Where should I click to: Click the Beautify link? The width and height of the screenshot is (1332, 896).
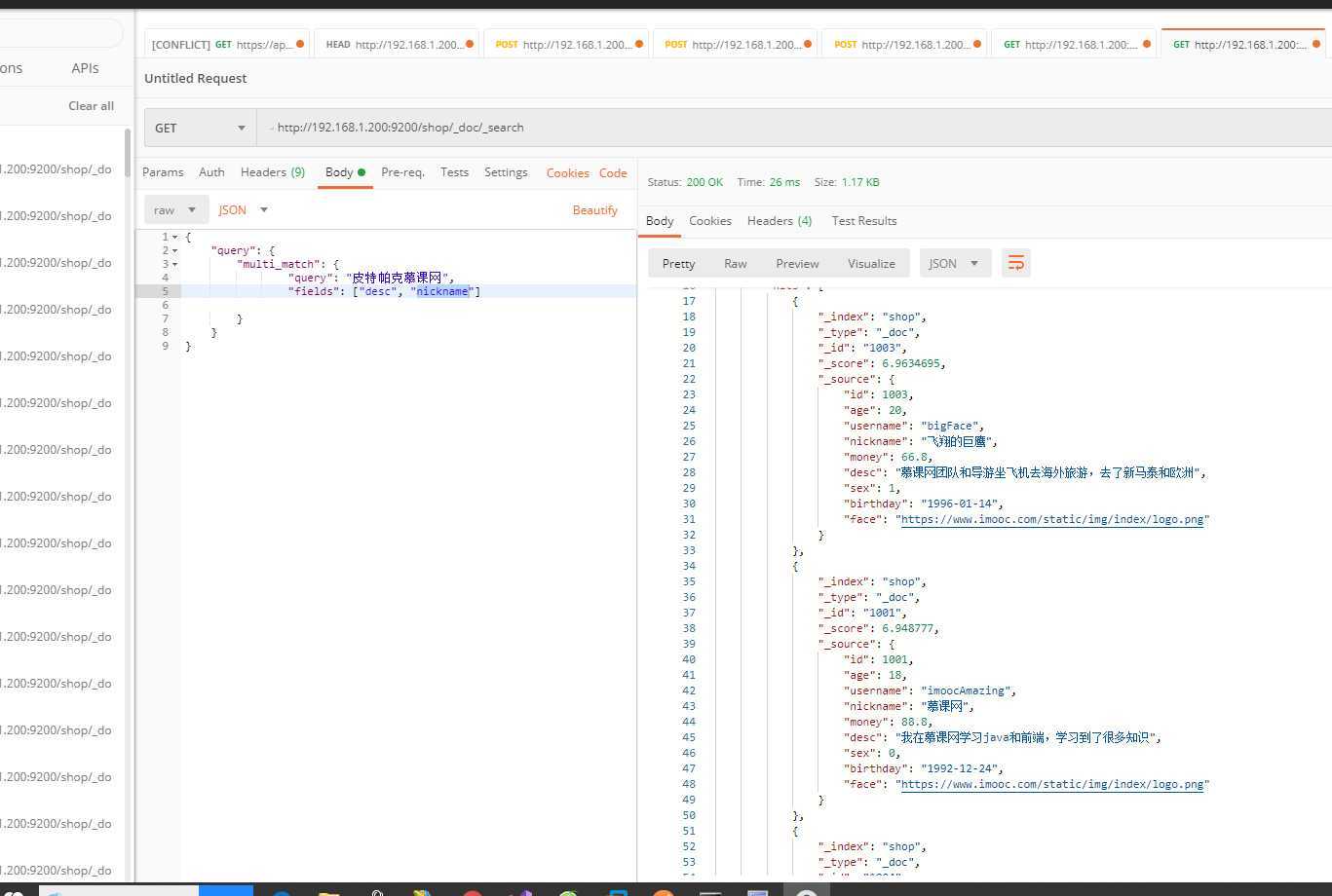point(595,210)
